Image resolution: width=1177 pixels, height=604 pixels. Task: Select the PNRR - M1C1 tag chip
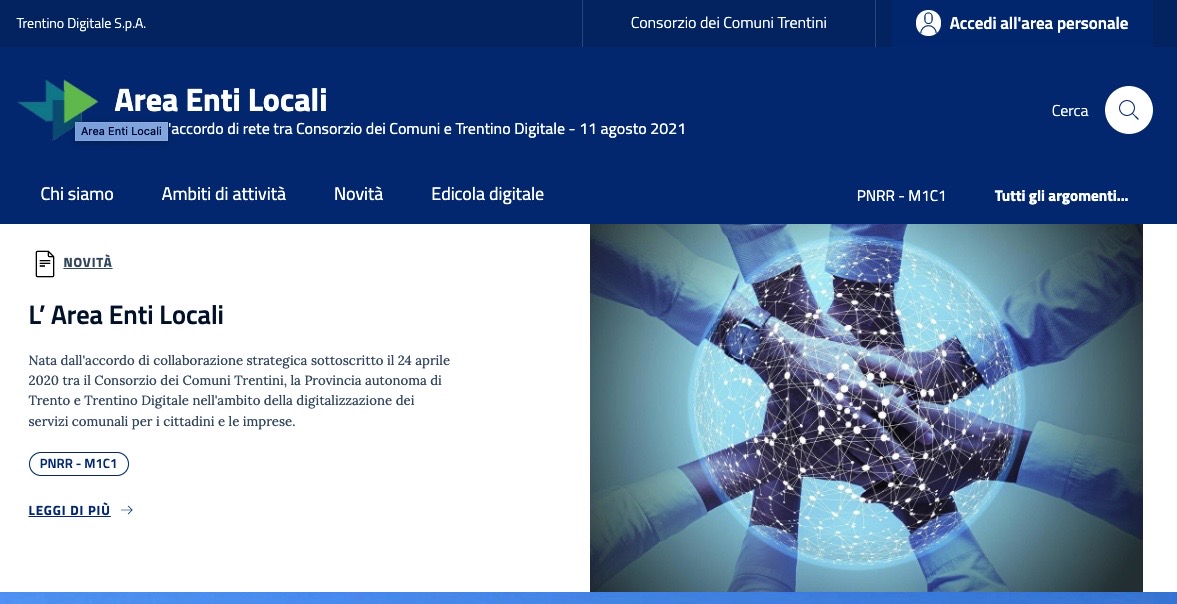tap(79, 464)
